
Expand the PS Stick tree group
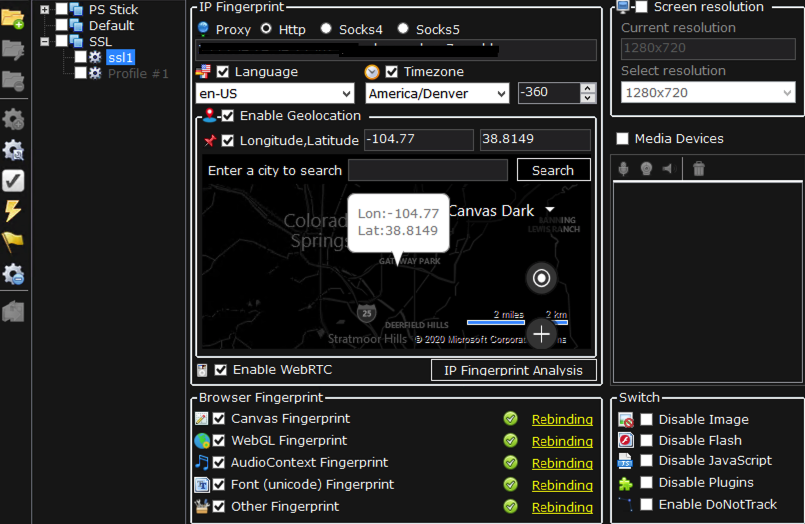(44, 10)
